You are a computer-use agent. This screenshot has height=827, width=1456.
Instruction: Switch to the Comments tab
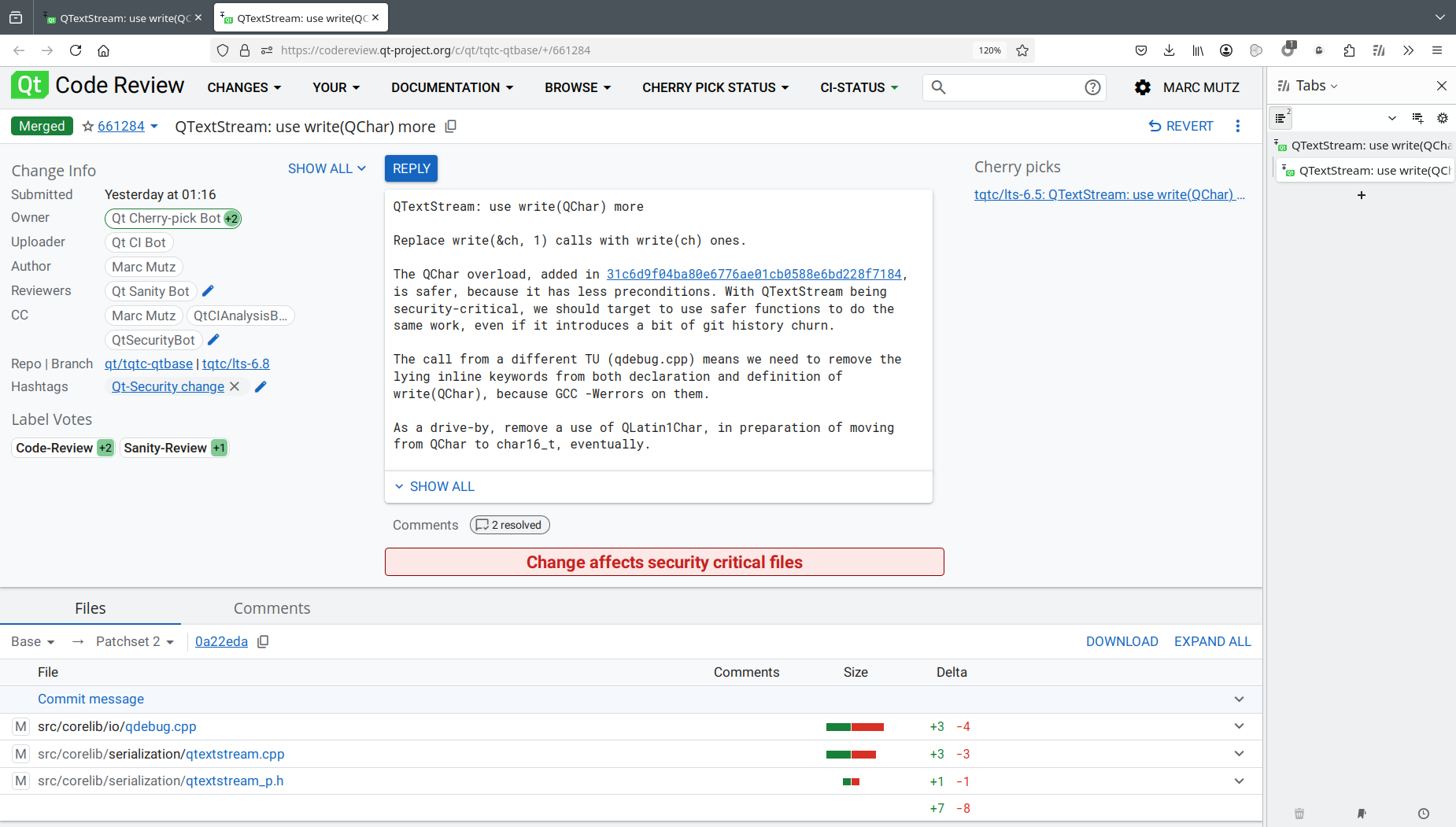[272, 608]
